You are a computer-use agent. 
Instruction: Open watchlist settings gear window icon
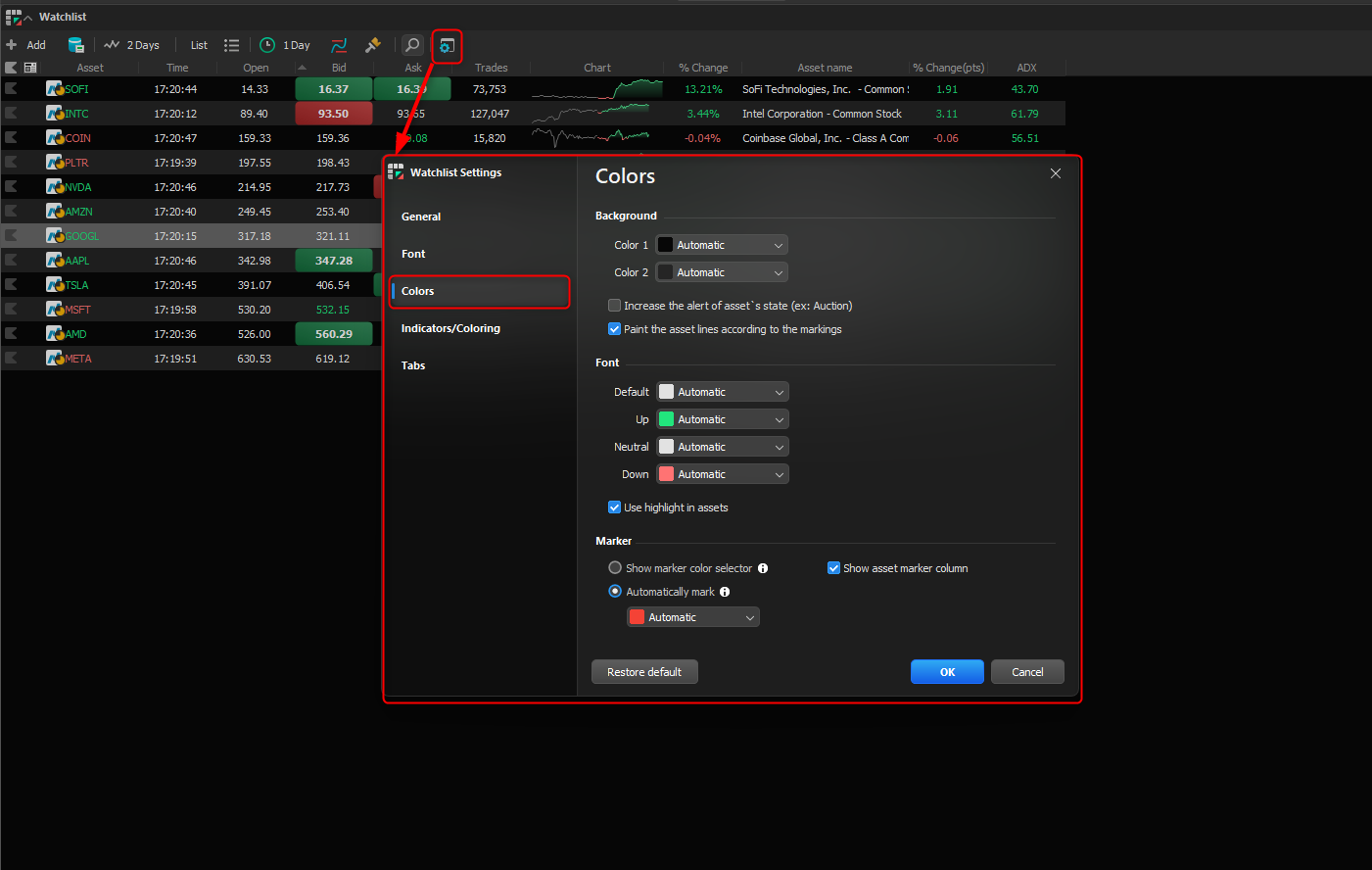click(x=447, y=45)
